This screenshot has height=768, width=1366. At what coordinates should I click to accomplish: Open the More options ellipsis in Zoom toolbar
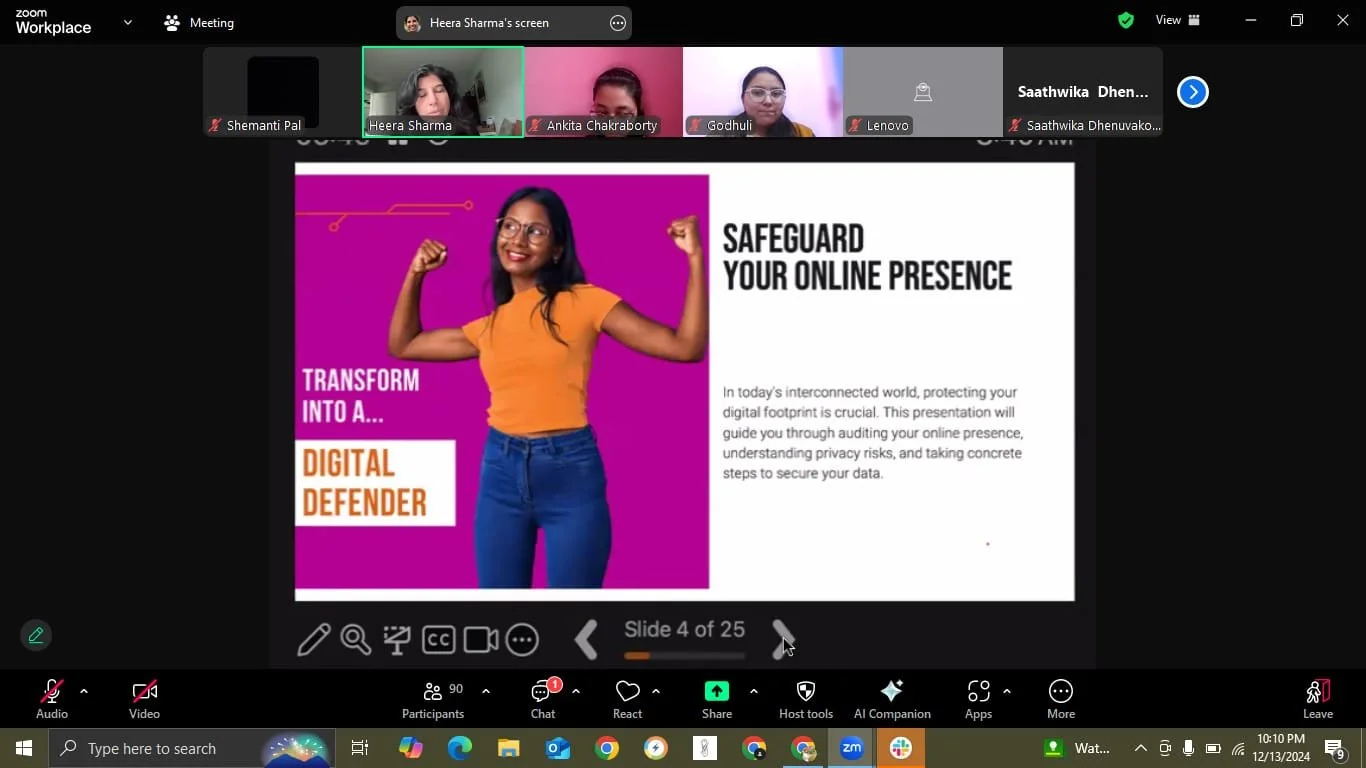click(1061, 699)
